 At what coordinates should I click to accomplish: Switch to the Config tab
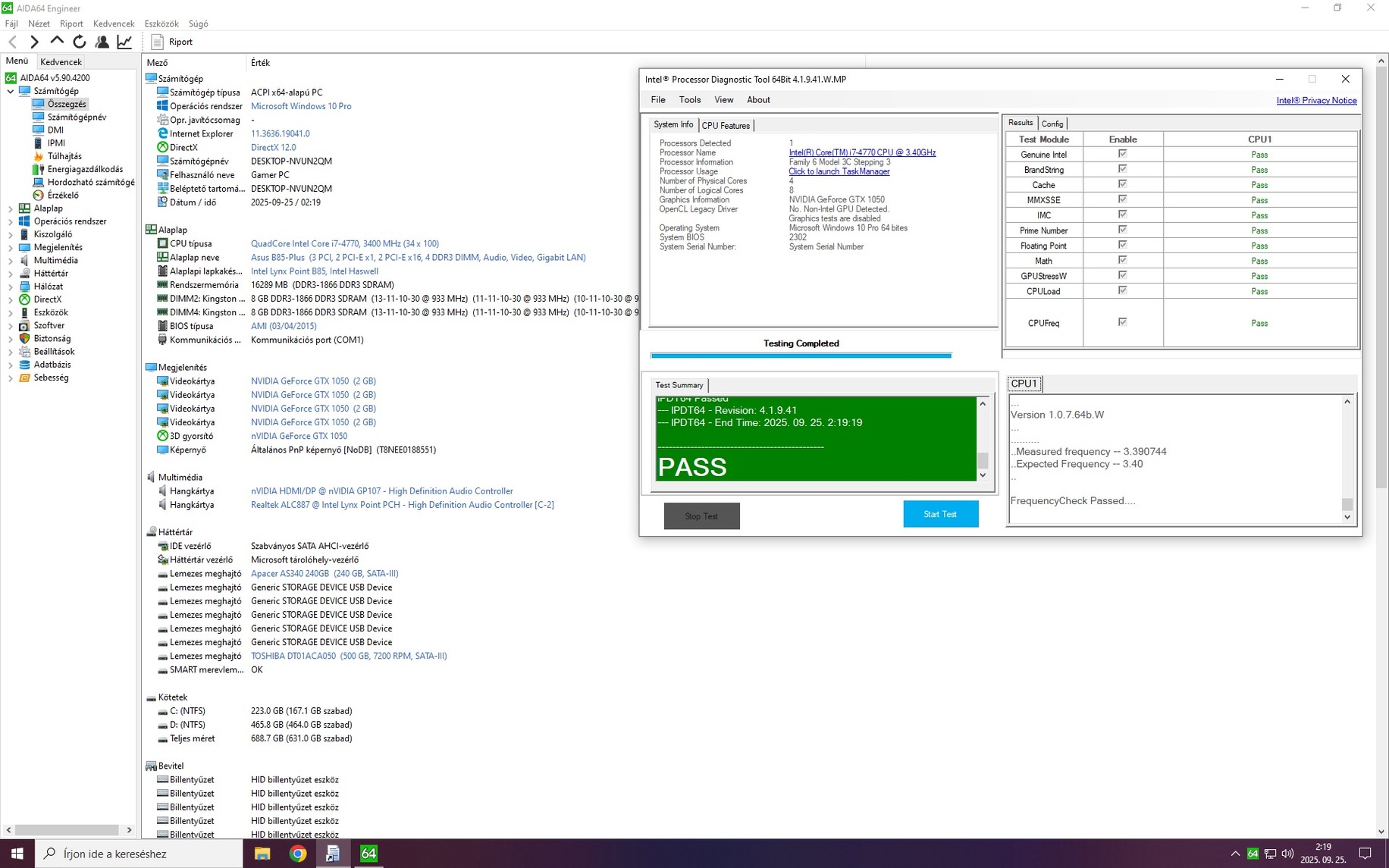click(1052, 124)
